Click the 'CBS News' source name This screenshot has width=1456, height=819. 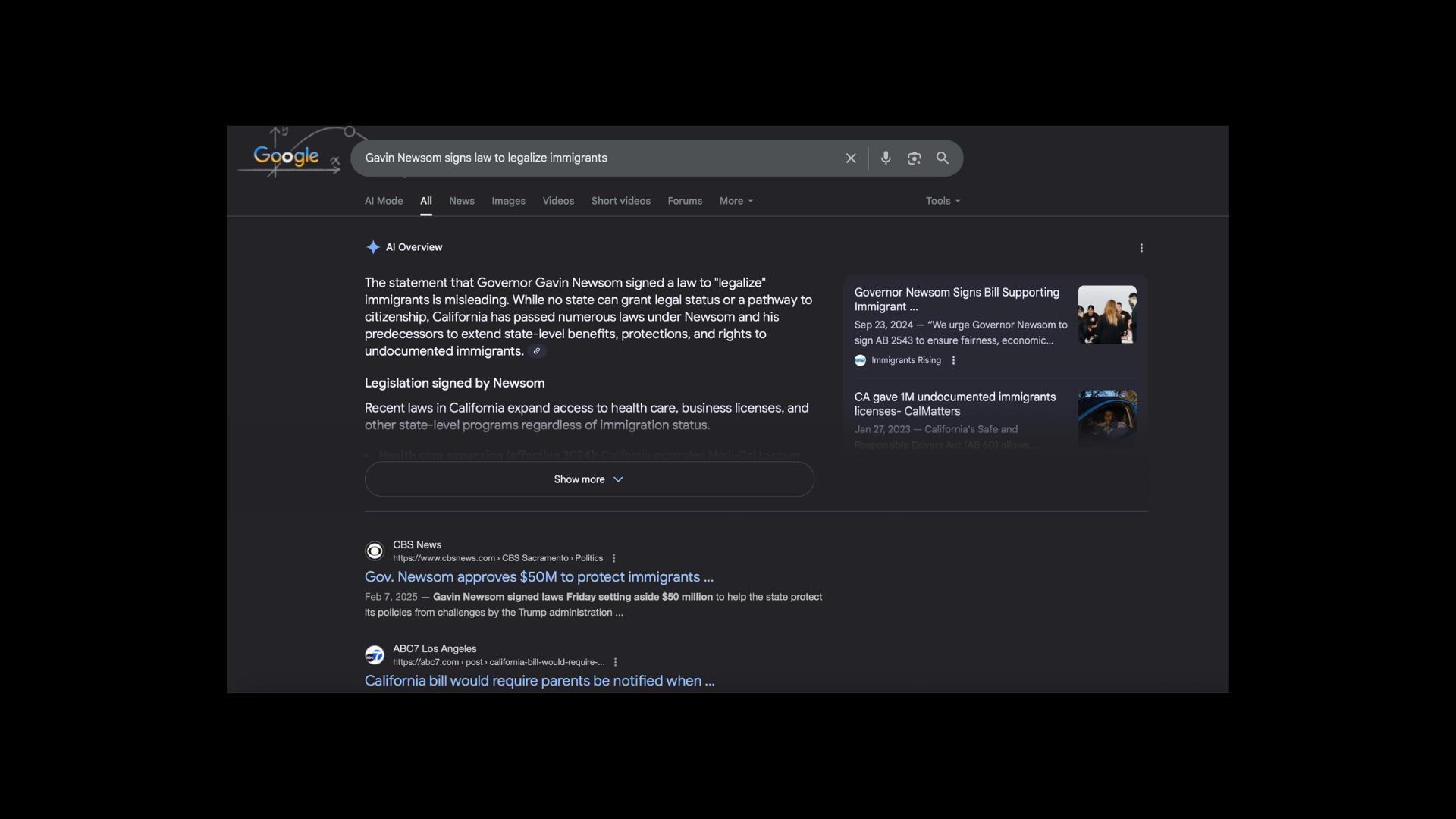(417, 544)
